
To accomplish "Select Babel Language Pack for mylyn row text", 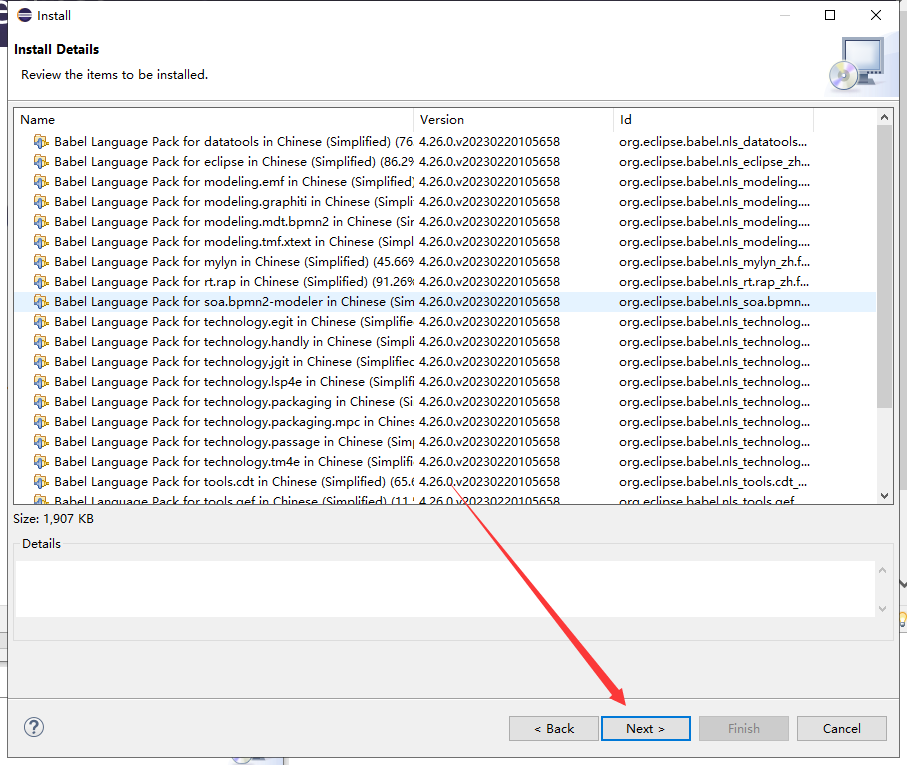I will [234, 262].
